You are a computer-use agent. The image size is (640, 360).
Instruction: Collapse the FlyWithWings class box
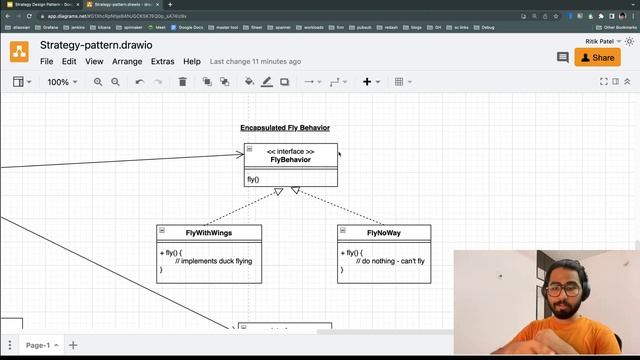(162, 230)
